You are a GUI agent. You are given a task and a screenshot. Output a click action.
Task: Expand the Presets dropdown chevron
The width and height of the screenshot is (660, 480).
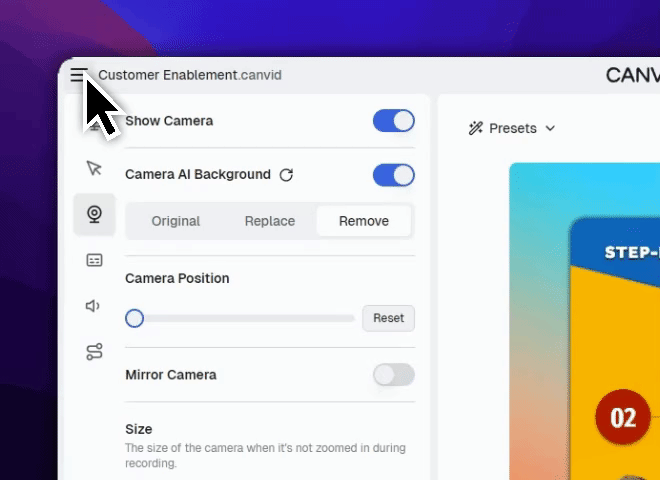550,129
